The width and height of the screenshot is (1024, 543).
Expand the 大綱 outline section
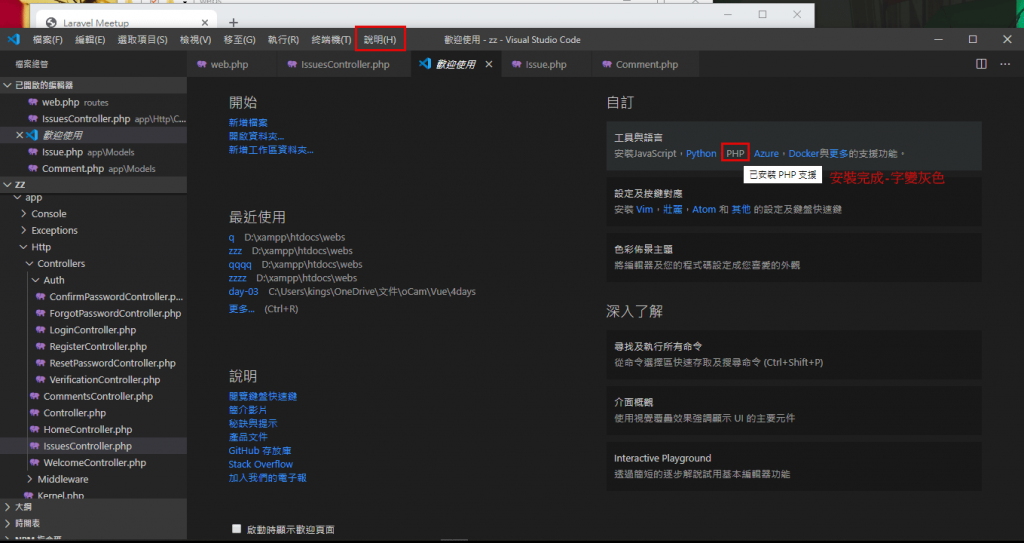tap(7, 506)
